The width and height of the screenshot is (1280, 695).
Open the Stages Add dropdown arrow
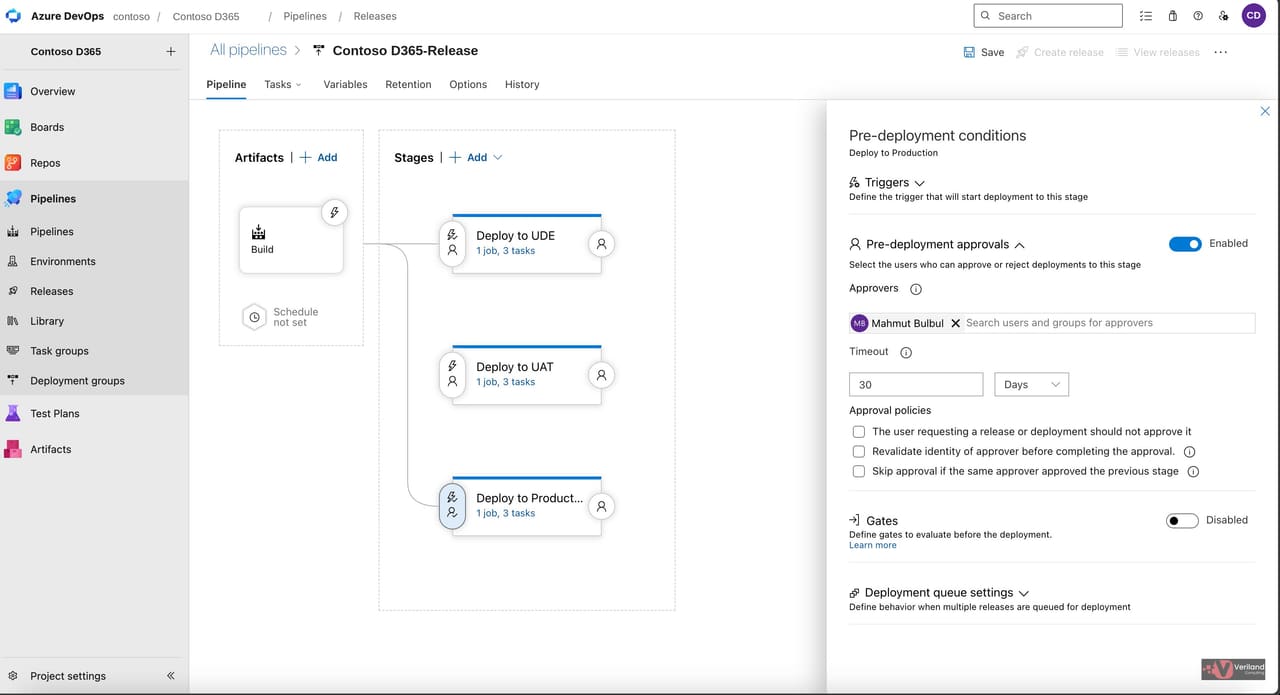pyautogui.click(x=498, y=157)
